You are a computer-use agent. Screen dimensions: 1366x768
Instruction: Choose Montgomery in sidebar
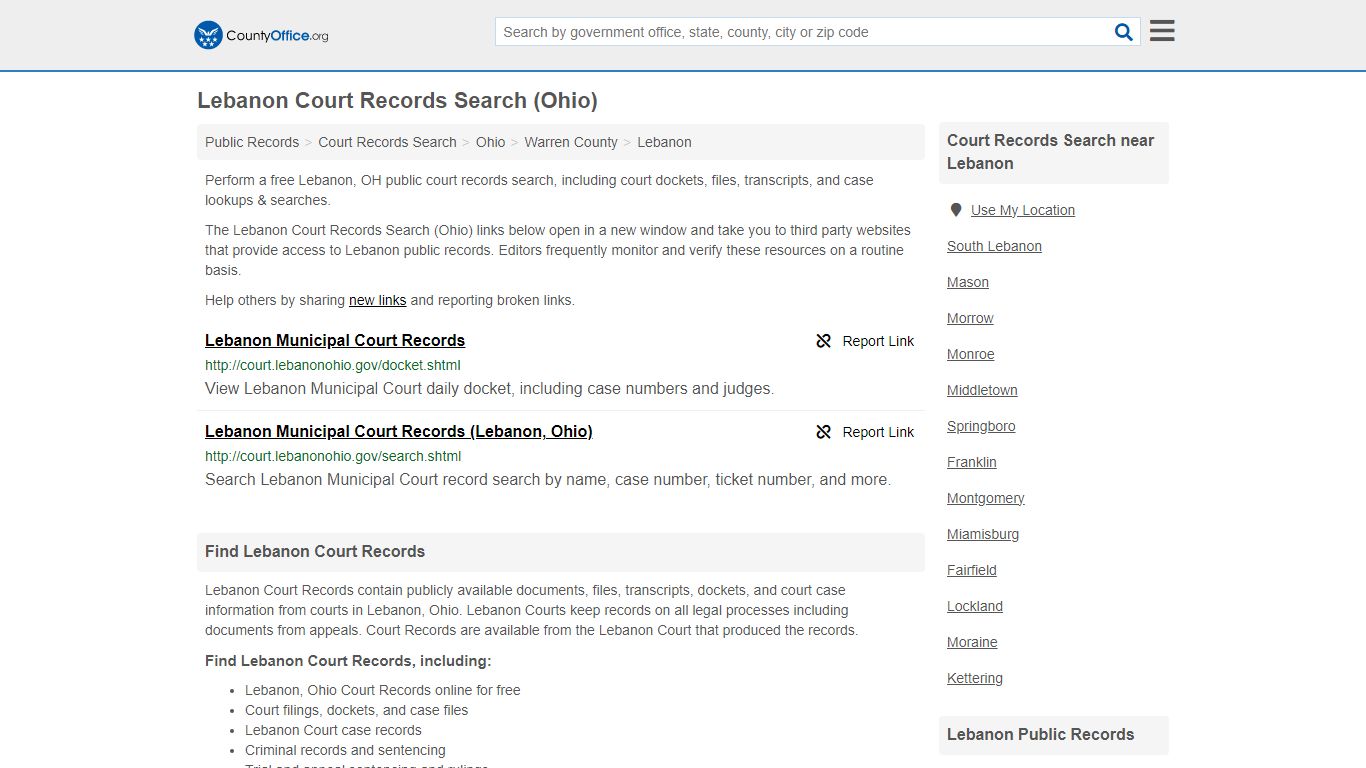986,498
